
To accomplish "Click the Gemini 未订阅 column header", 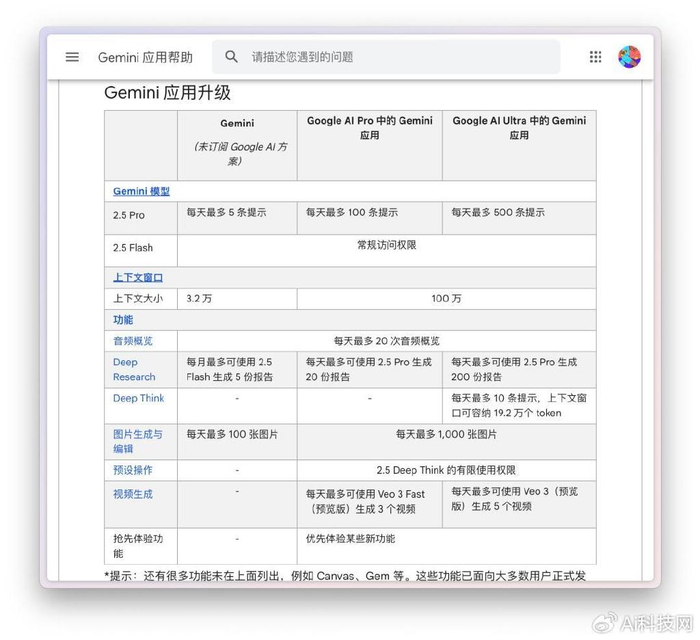I will click(x=237, y=145).
